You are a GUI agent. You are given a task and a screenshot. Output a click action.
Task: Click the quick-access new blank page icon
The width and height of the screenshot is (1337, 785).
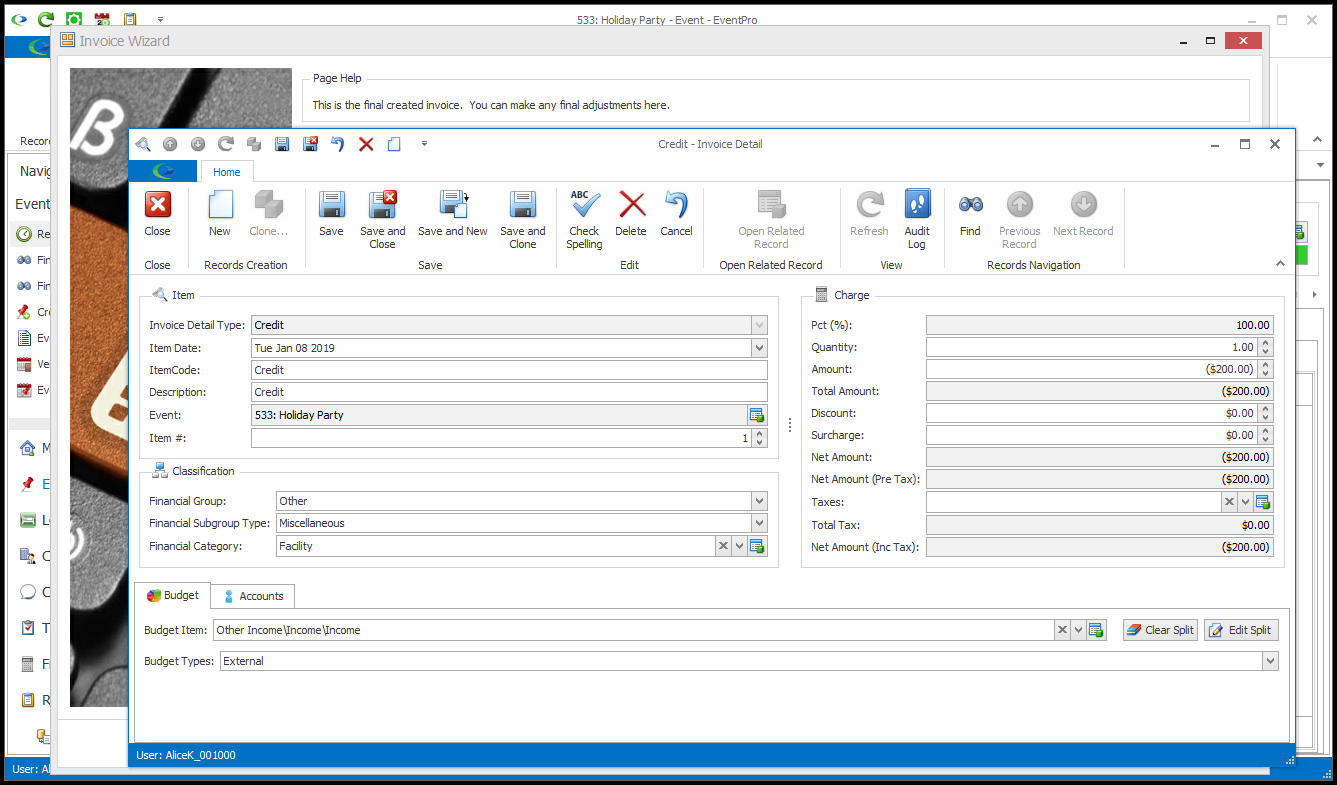[x=394, y=144]
